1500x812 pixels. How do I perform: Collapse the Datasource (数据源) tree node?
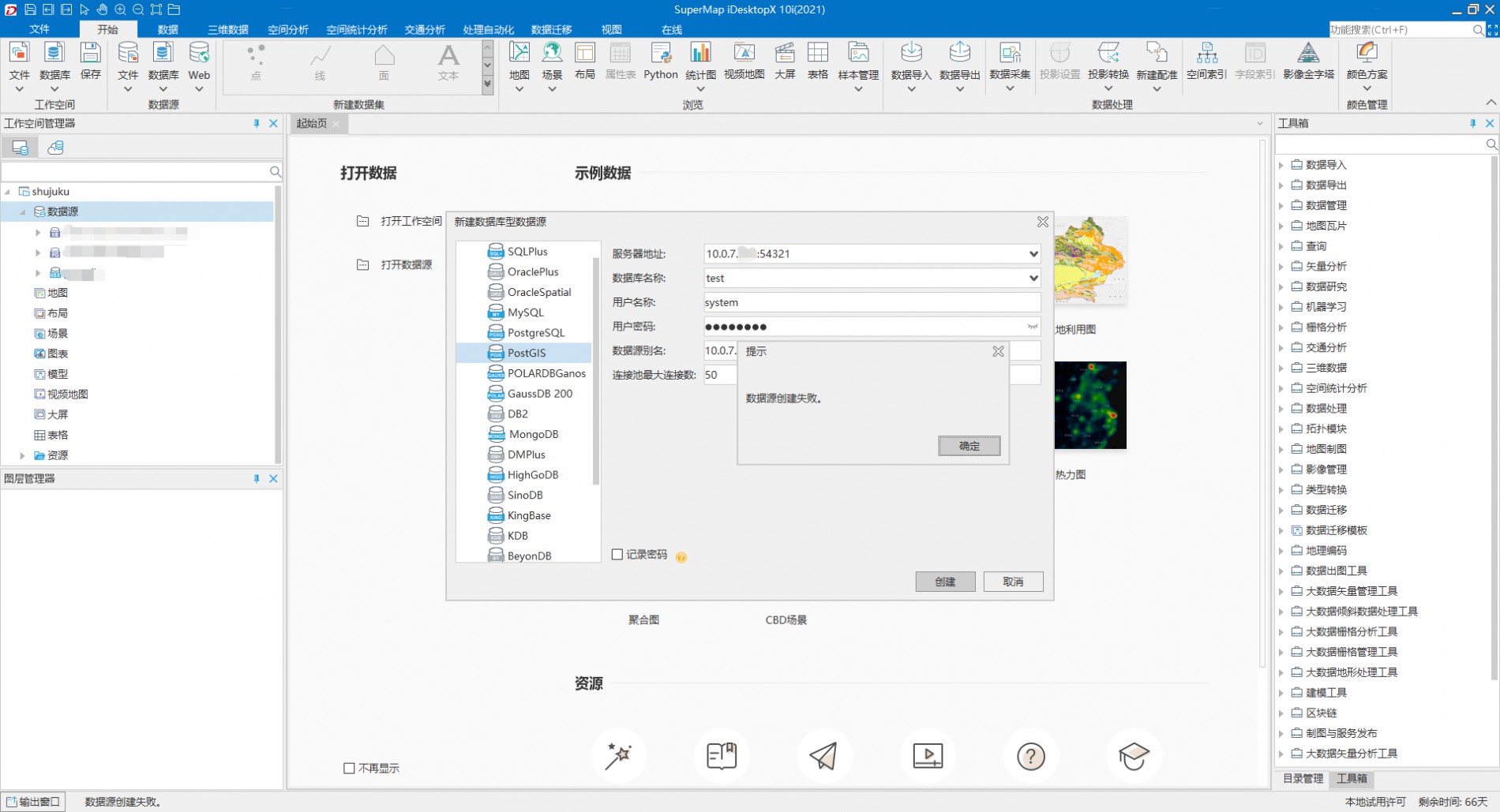pos(22,211)
